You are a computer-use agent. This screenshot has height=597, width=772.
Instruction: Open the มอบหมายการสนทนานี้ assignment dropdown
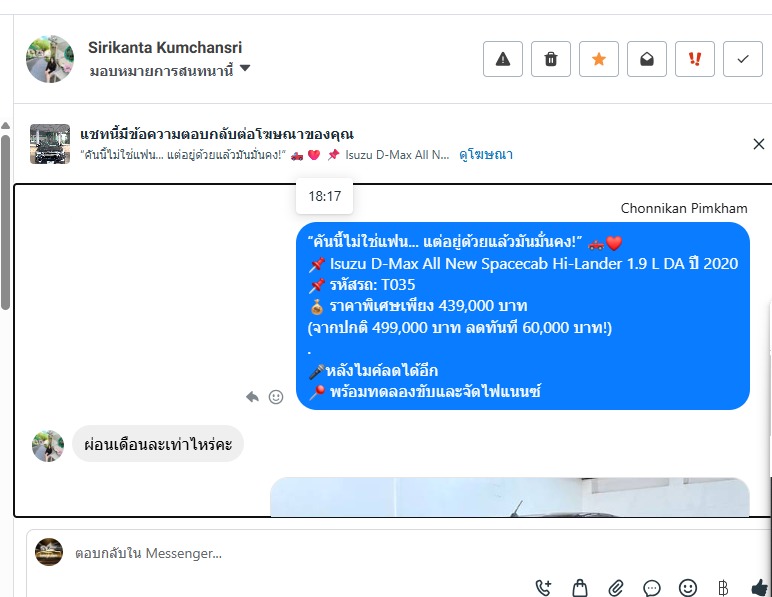[x=169, y=70]
